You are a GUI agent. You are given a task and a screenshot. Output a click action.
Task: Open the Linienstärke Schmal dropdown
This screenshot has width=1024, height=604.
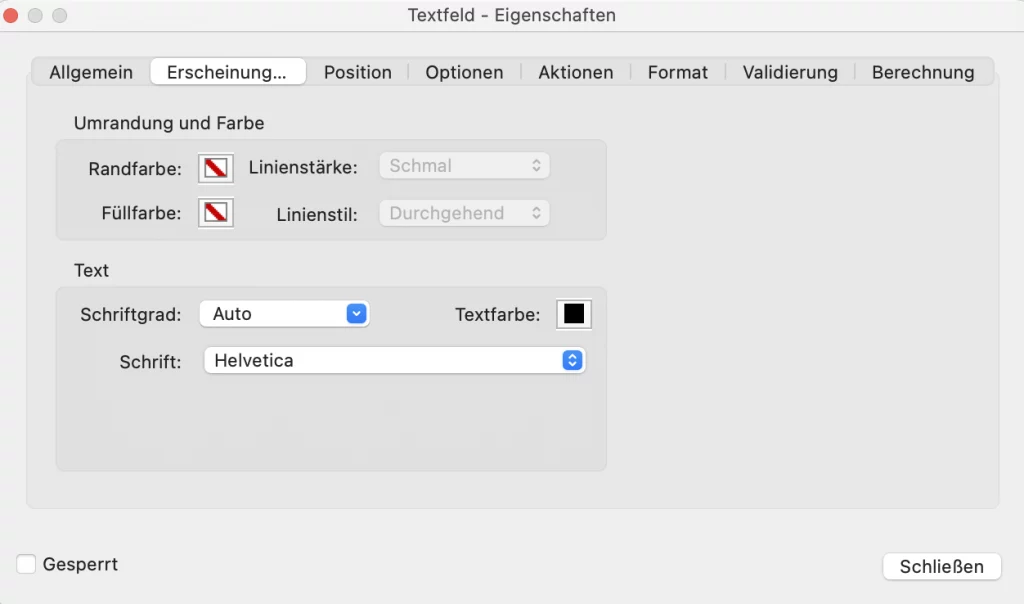(x=464, y=166)
